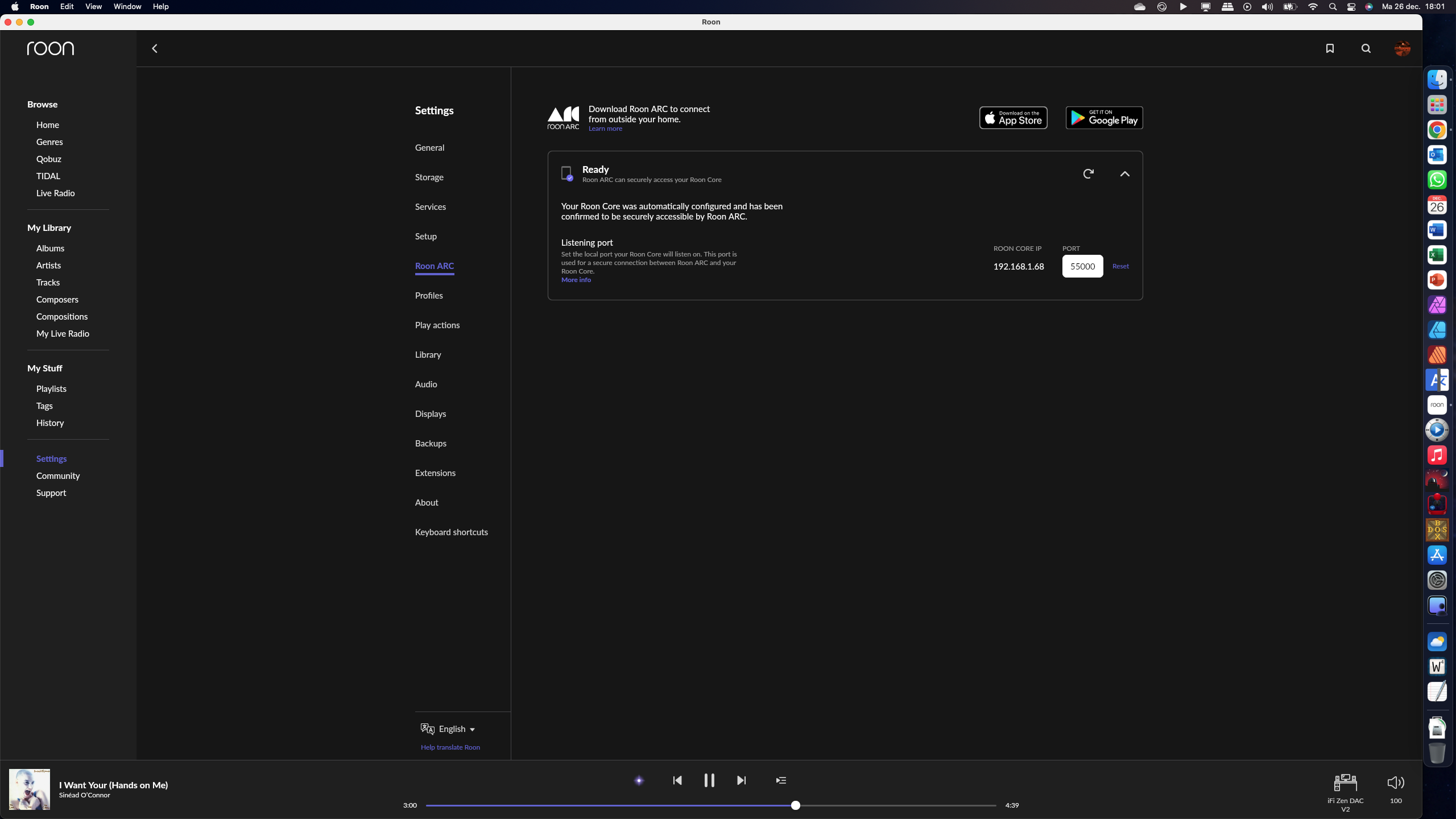Open the play queue icon
This screenshot has width=1456, height=819.
(781, 780)
